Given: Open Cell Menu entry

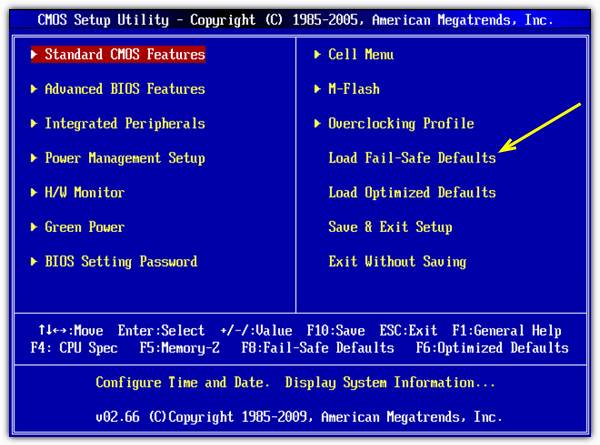Looking at the screenshot, I should tap(360, 55).
